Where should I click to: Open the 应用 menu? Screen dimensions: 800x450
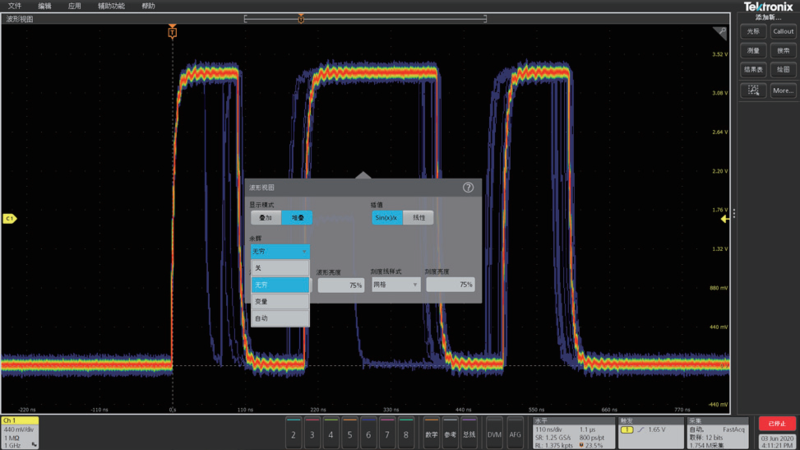click(x=75, y=6)
